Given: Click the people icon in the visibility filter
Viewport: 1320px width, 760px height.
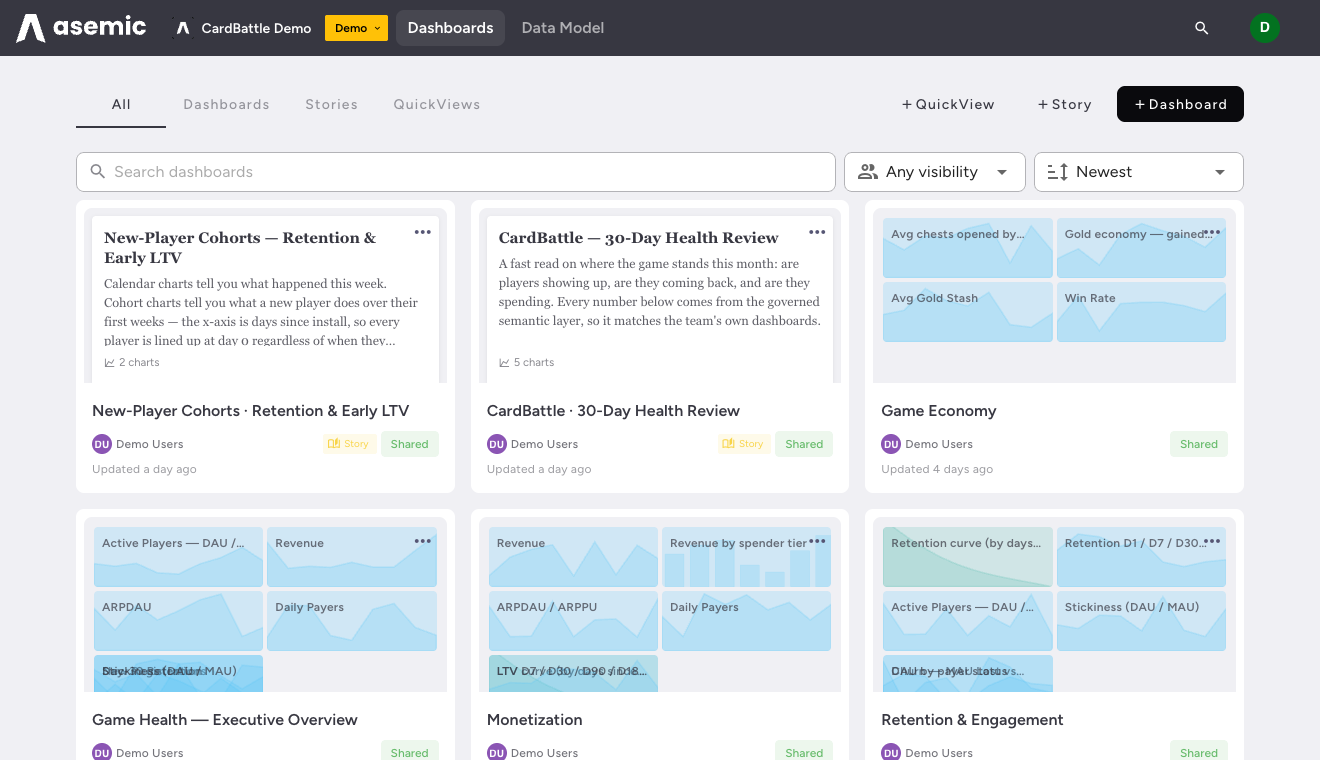Looking at the screenshot, I should (868, 172).
